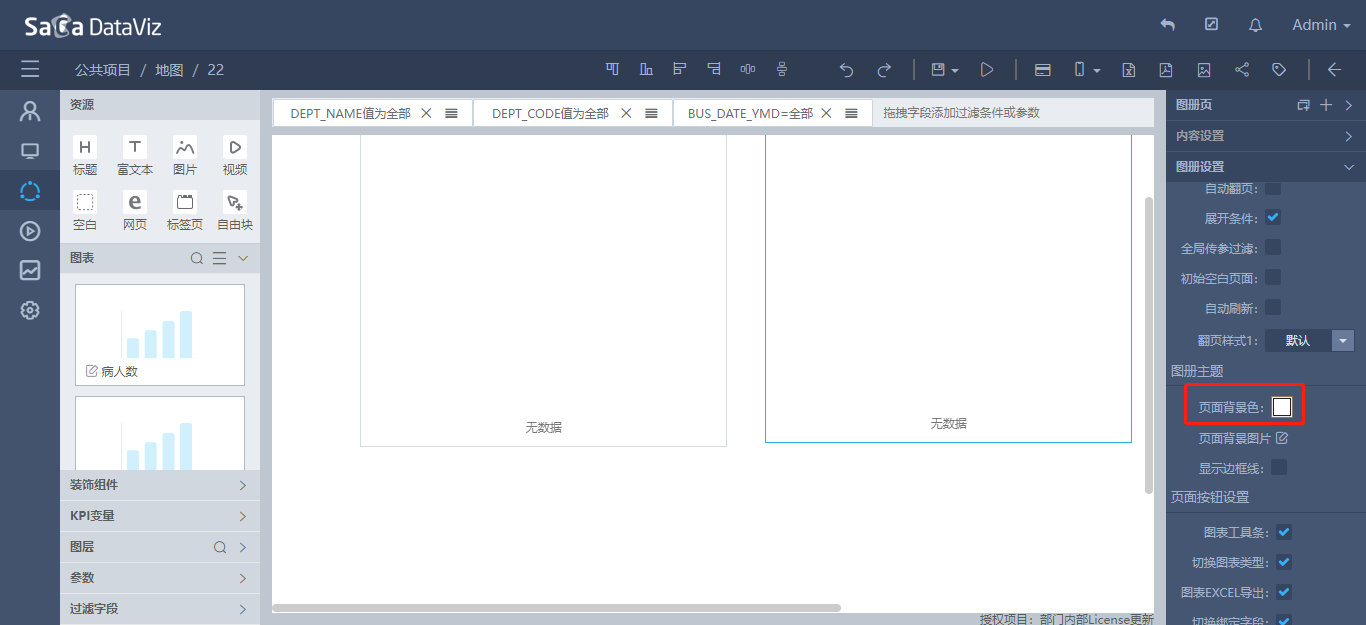Click the align right toolbar icon
This screenshot has width=1366, height=625.
[x=714, y=69]
